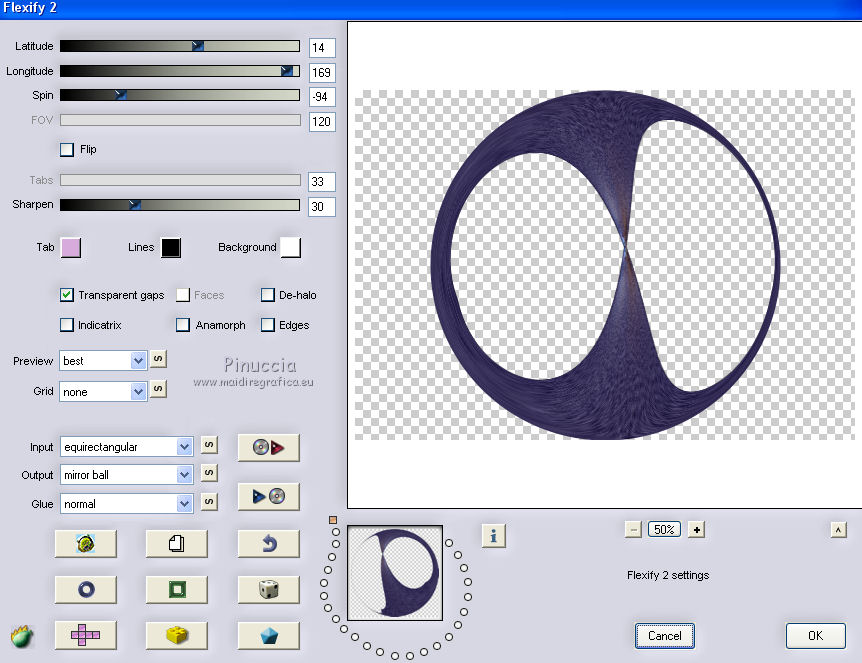The width and height of the screenshot is (862, 663).
Task: Click the OK button
Action: point(815,636)
